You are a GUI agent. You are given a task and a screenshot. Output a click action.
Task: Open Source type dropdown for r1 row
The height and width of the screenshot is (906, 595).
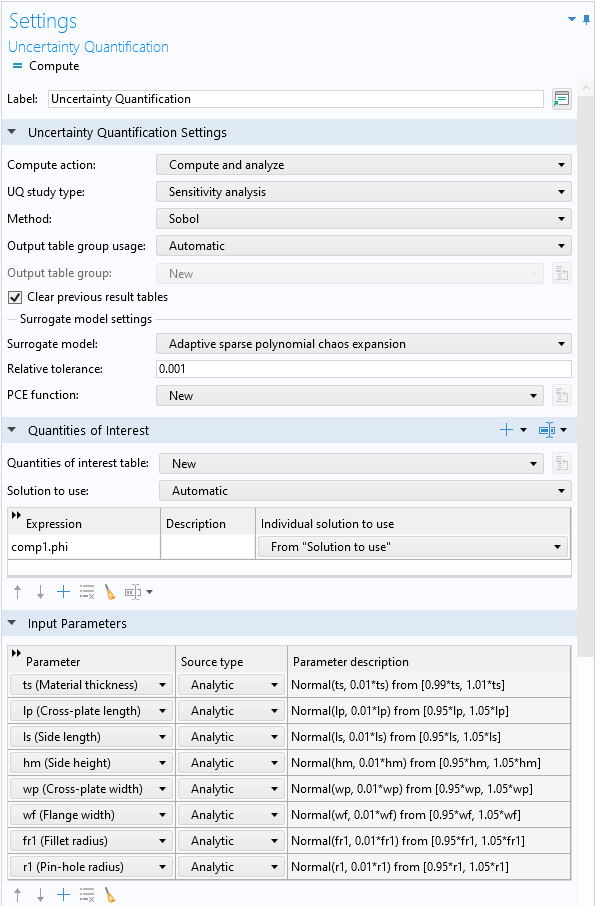[x=231, y=867]
